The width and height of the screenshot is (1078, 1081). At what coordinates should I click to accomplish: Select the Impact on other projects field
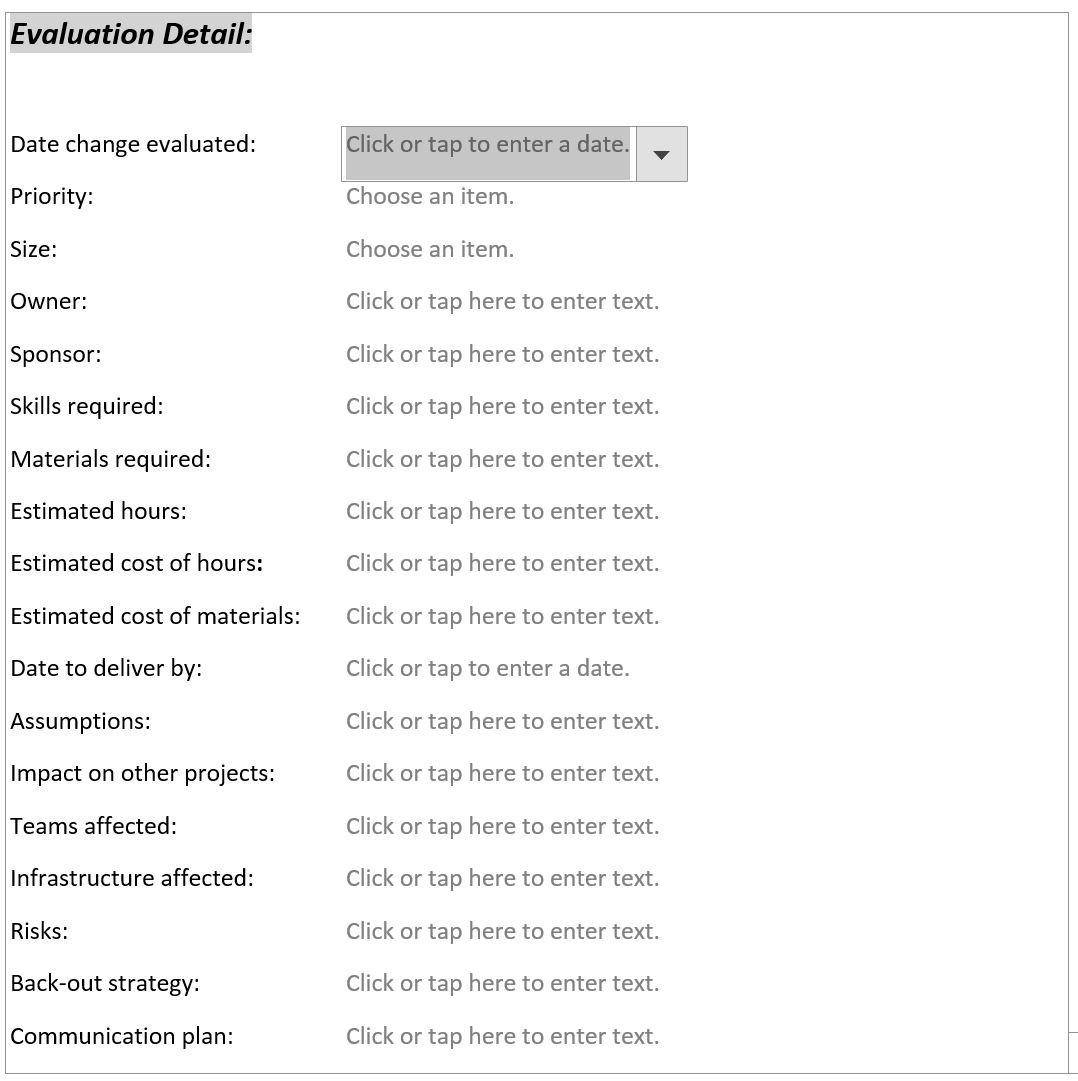[502, 774]
